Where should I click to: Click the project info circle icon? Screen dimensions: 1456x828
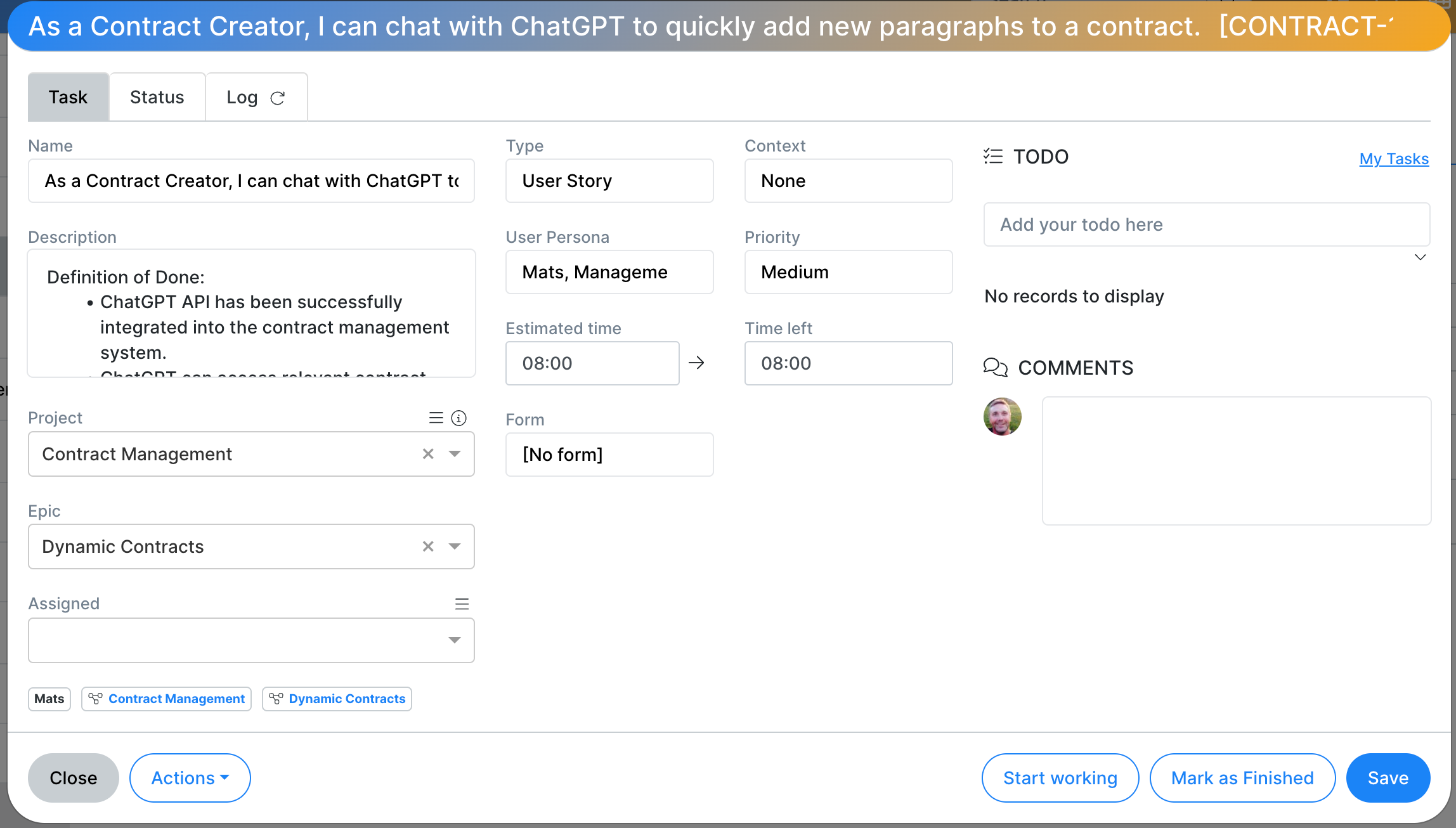pos(459,418)
